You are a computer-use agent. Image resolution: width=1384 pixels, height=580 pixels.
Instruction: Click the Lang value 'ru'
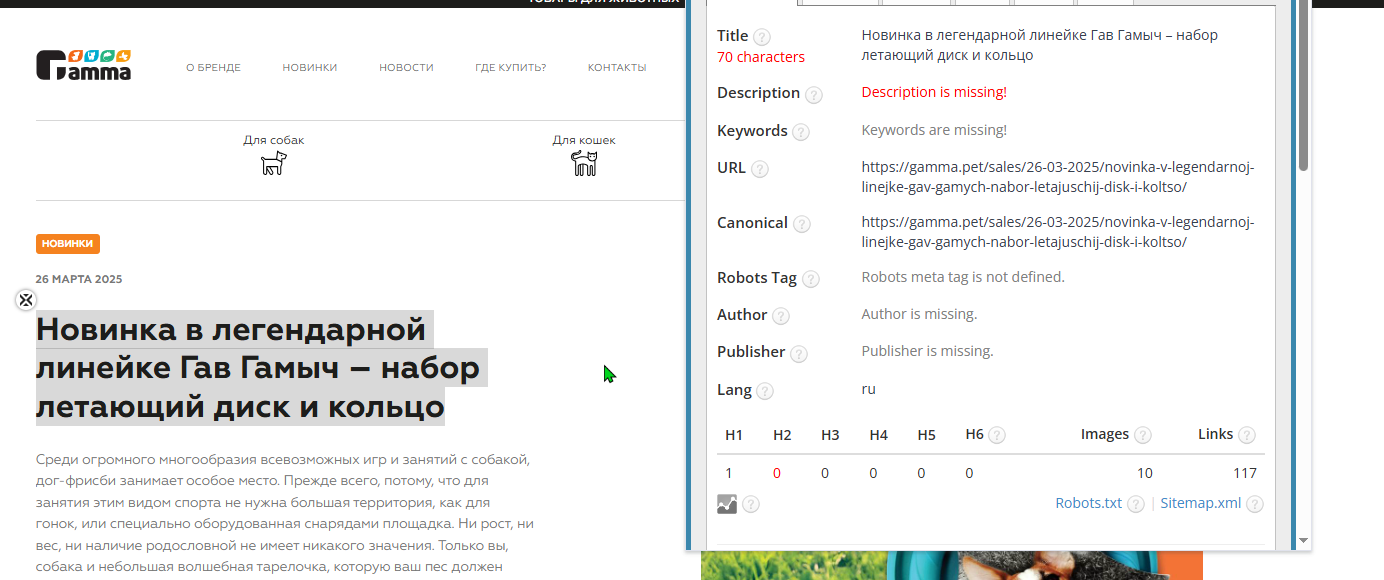[869, 389]
